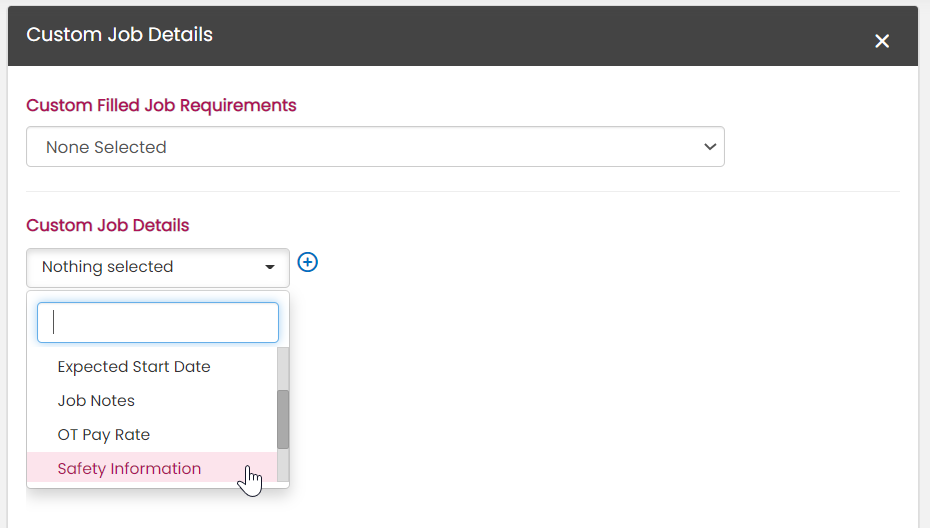Focus the dropdown search text box
This screenshot has height=528, width=930.
coord(158,323)
